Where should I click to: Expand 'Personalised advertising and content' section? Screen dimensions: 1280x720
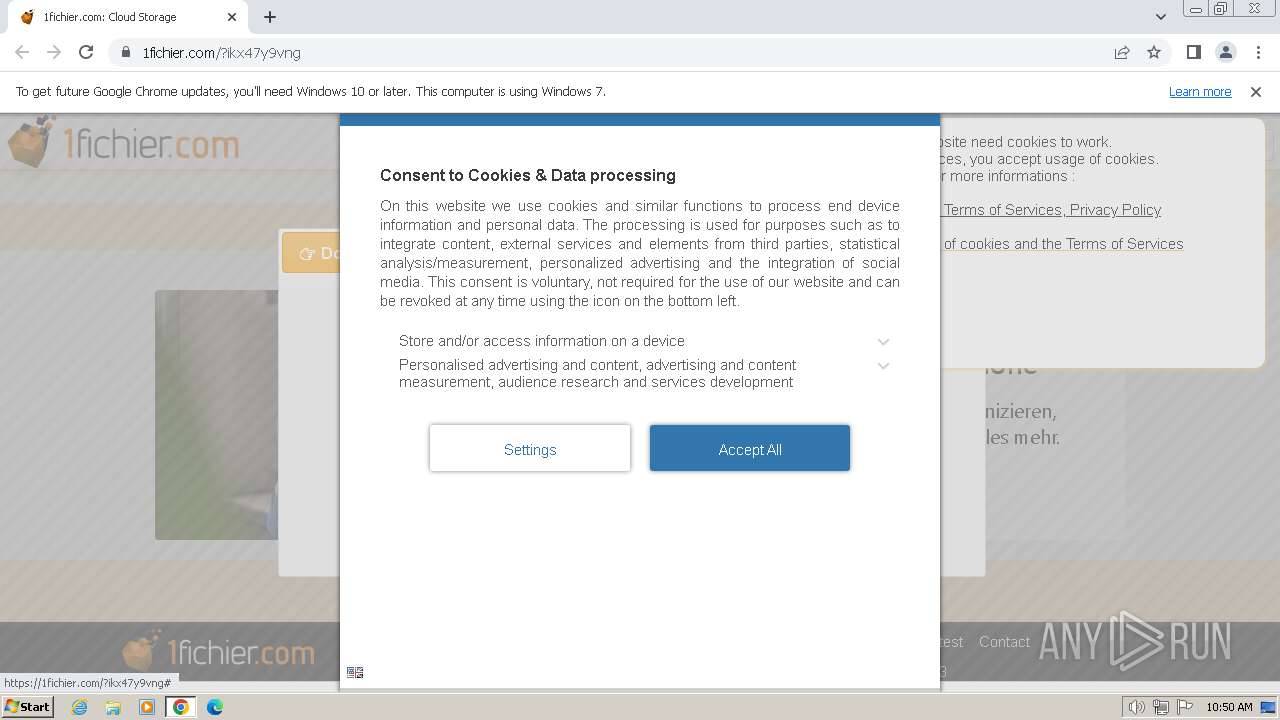click(x=644, y=373)
